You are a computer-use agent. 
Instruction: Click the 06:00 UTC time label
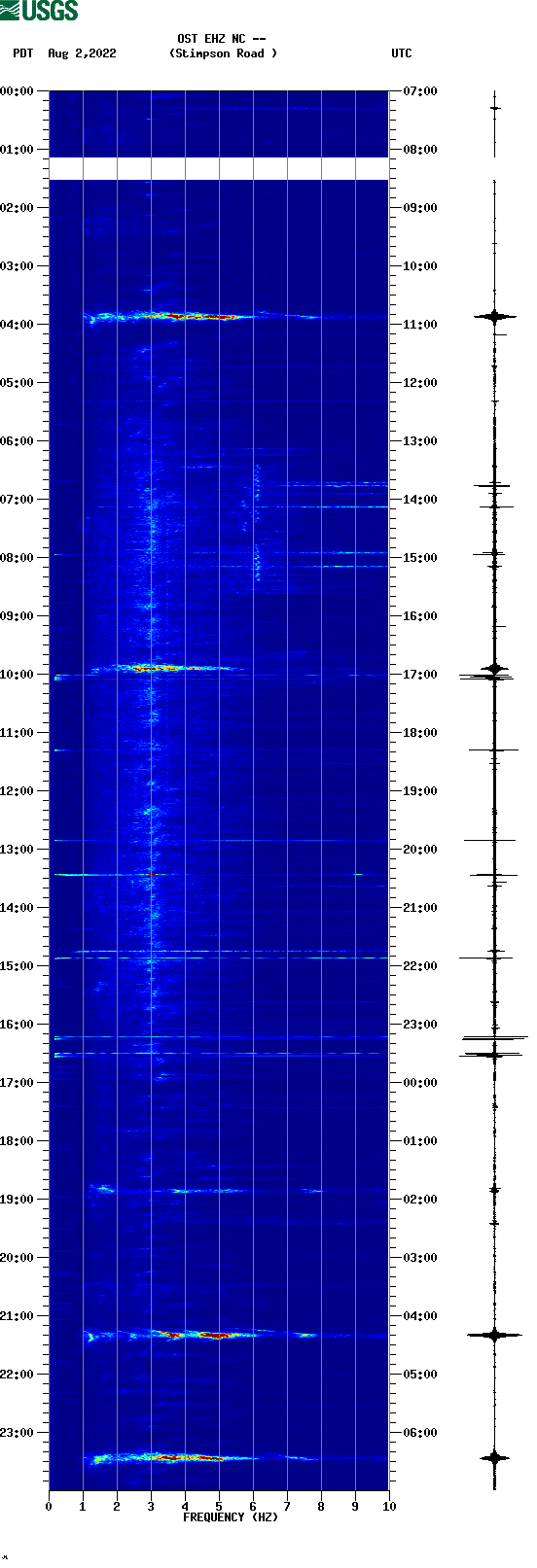click(x=420, y=1432)
